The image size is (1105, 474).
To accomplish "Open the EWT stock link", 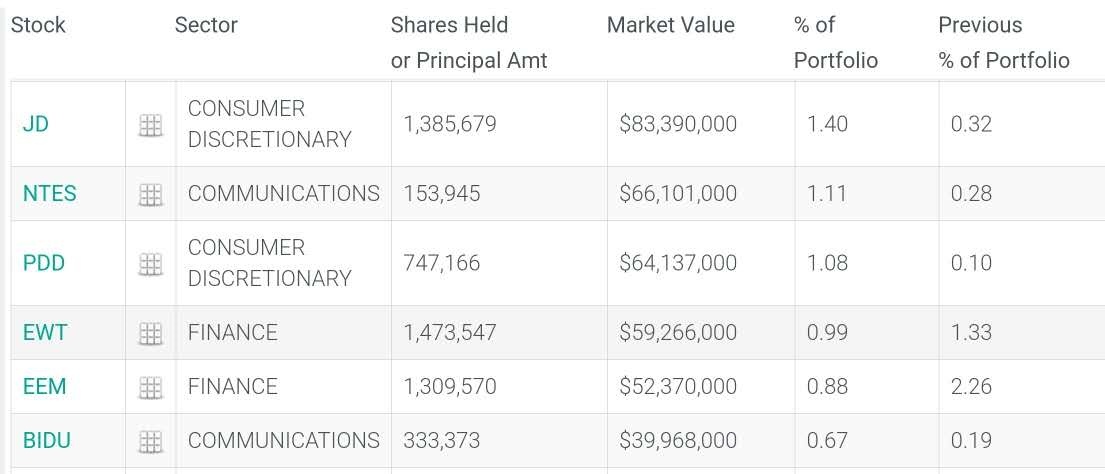I will [x=45, y=333].
